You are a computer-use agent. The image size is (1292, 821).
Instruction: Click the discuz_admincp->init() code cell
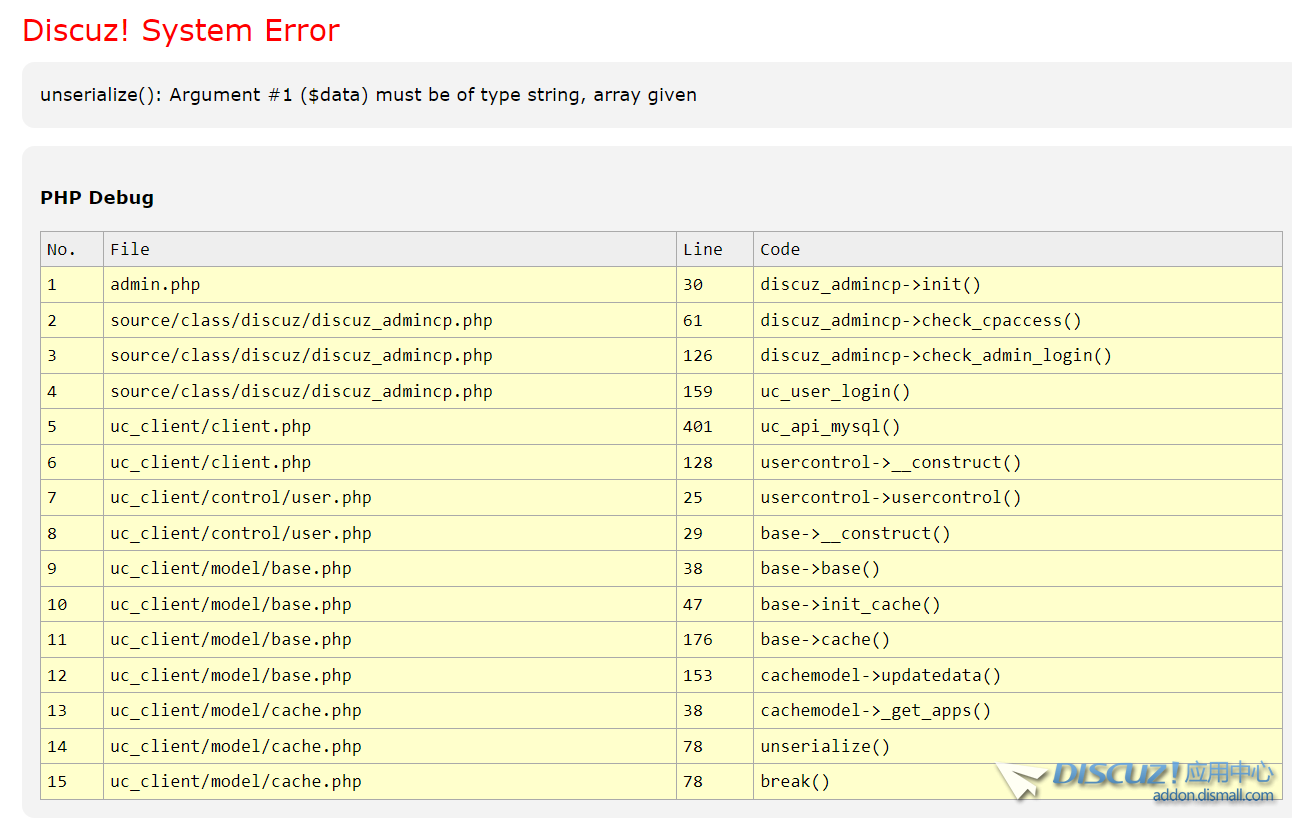coord(870,285)
